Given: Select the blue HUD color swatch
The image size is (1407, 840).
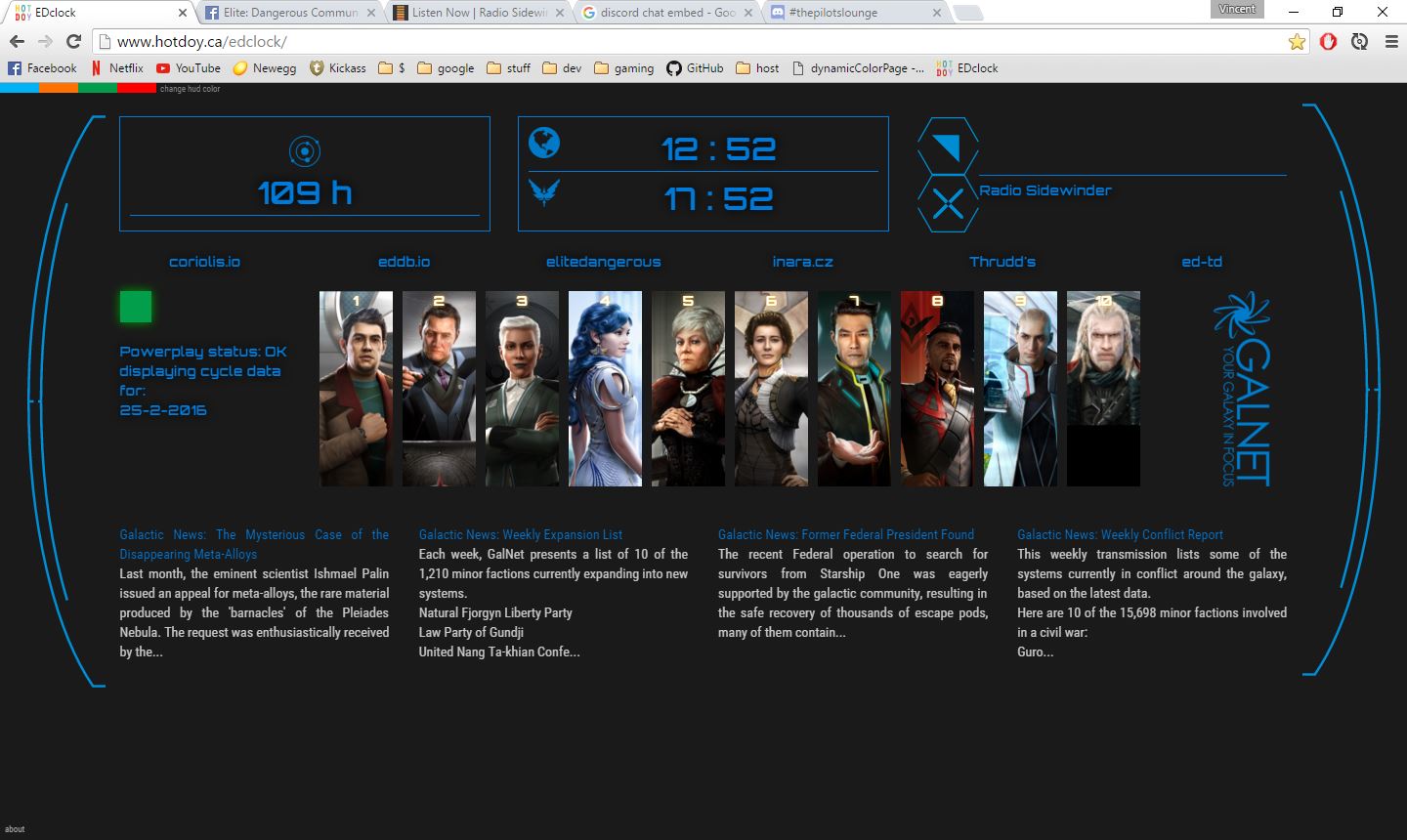Looking at the screenshot, I should [20, 88].
